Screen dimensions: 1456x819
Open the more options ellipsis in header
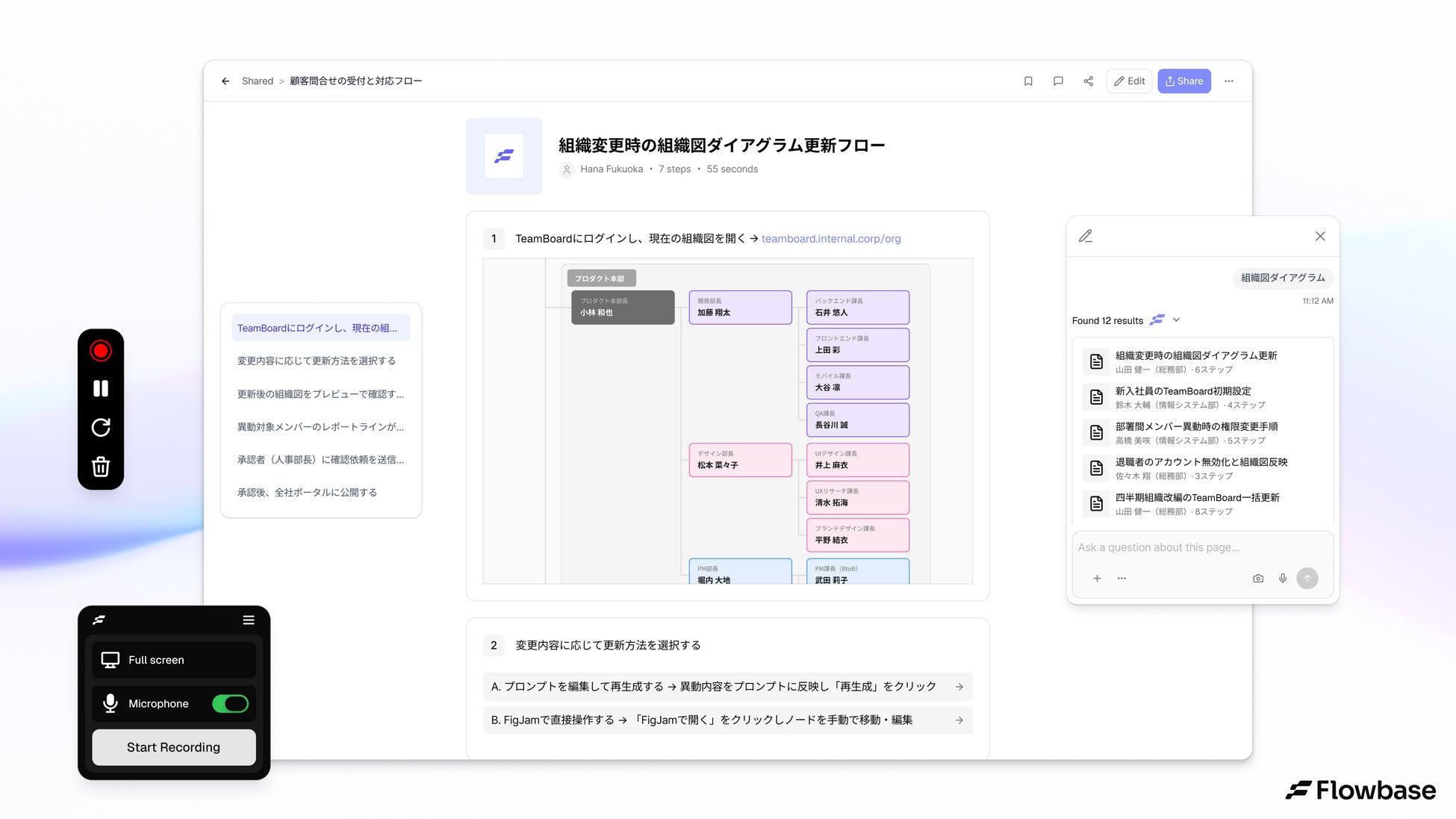[1229, 81]
